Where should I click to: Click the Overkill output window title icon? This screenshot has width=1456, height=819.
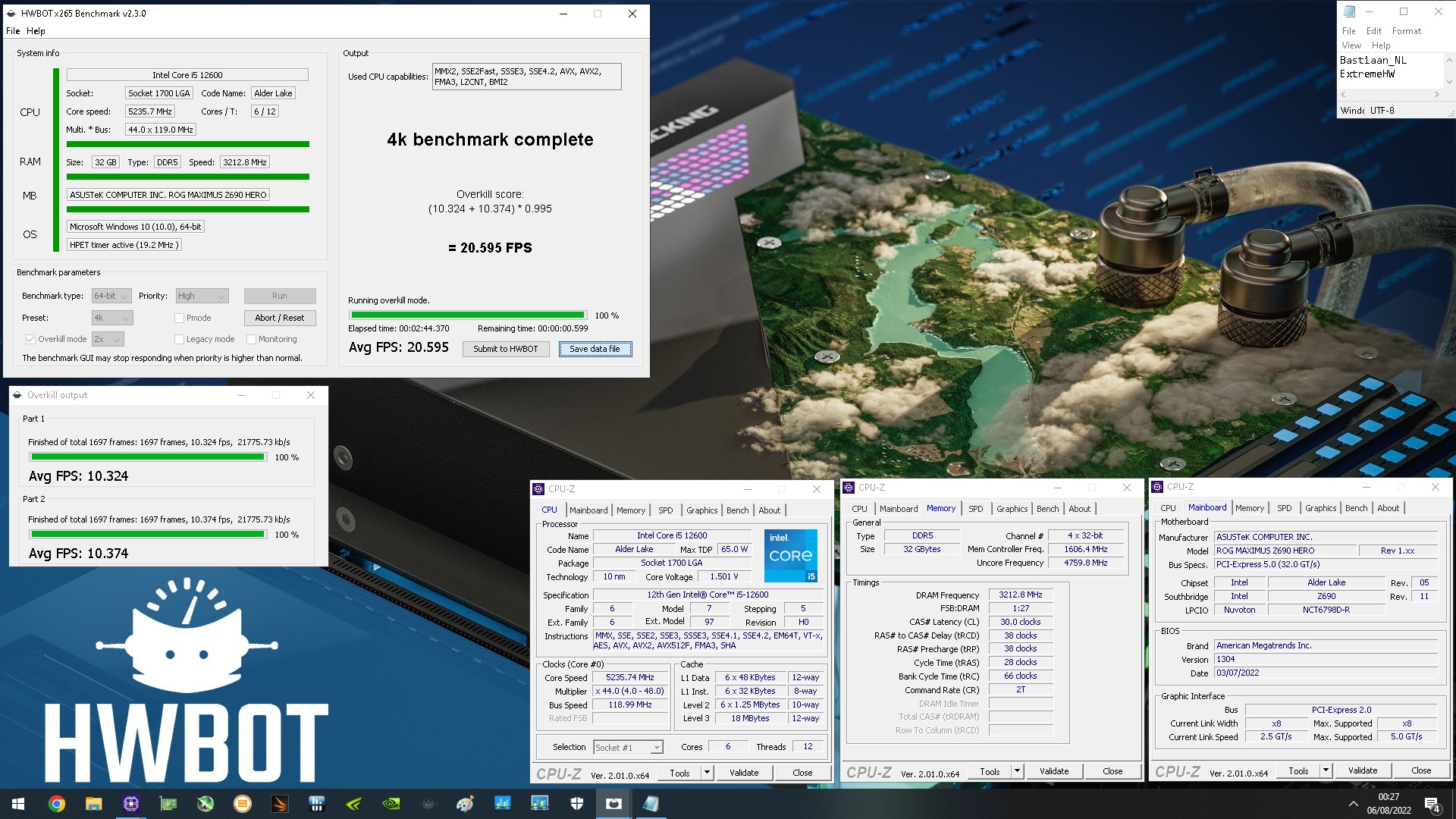click(17, 395)
